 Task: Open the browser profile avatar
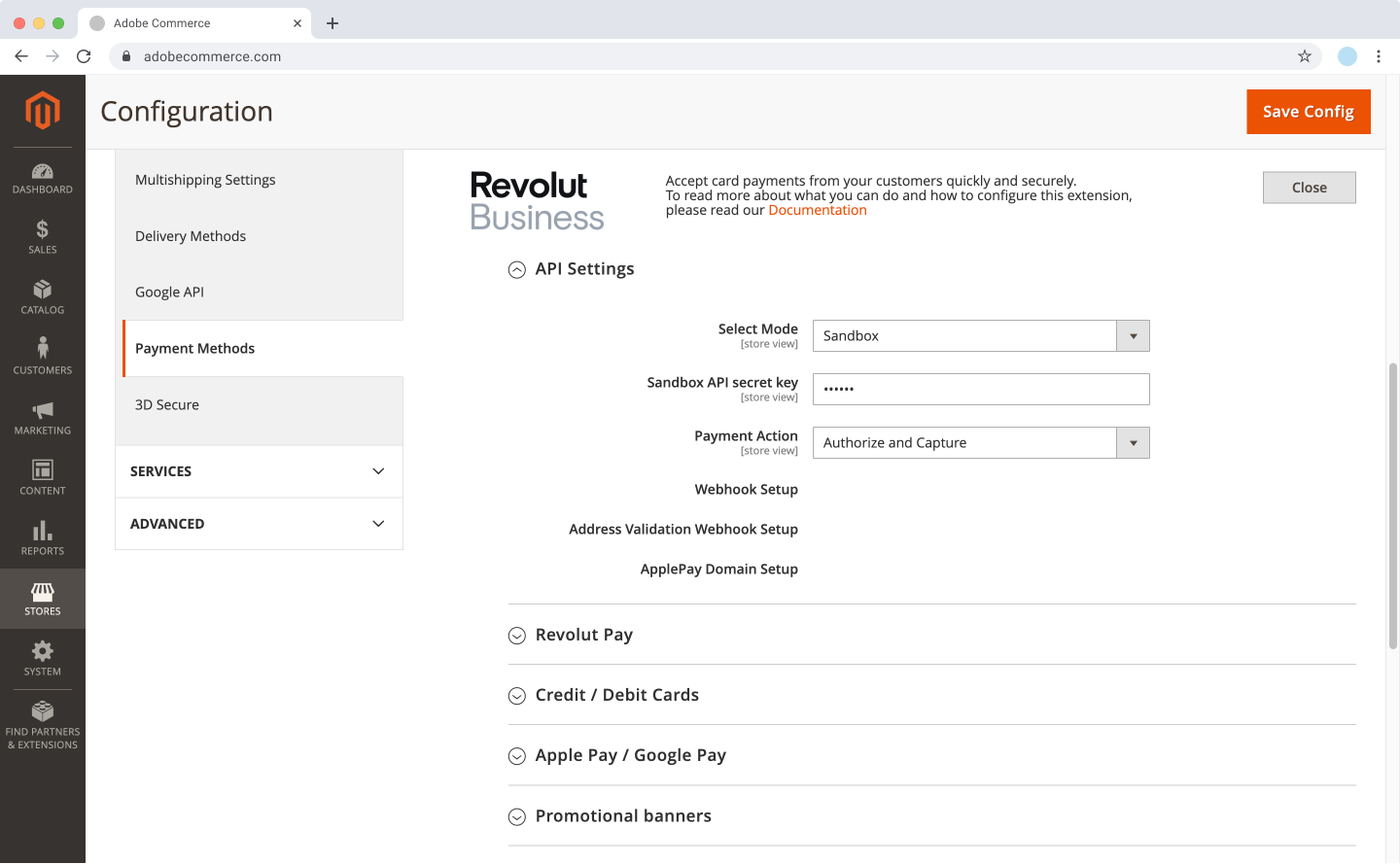point(1347,56)
